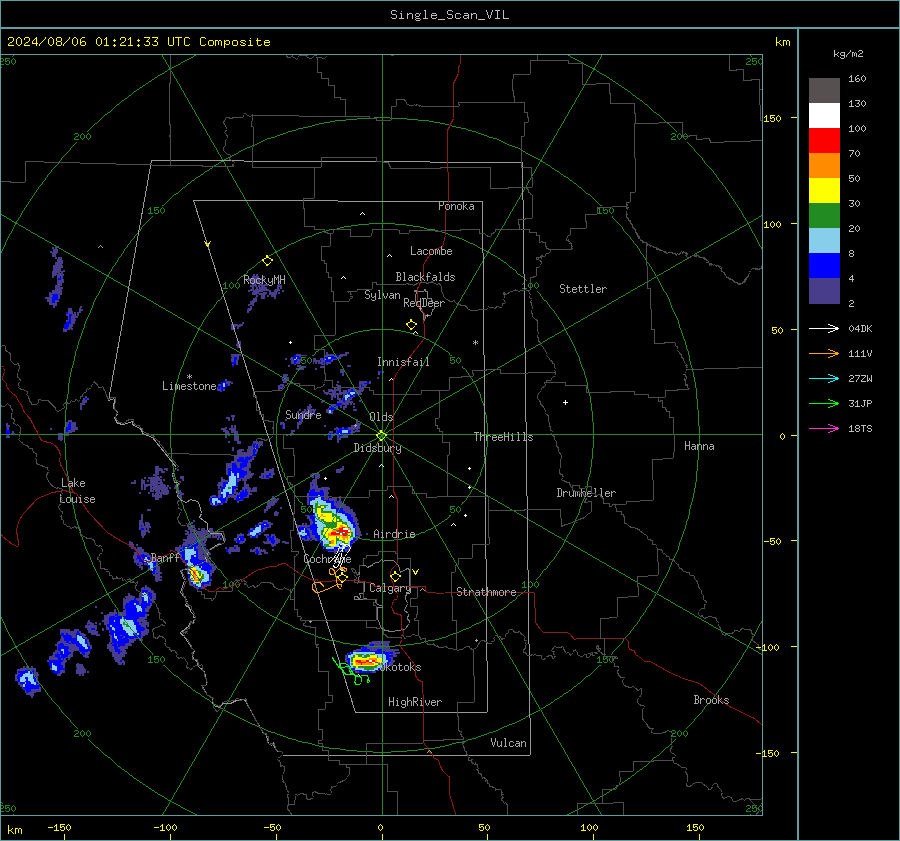Screen dimensions: 900x841
Task: Click the cyan 27ZW arrow in legend
Action: tap(824, 378)
